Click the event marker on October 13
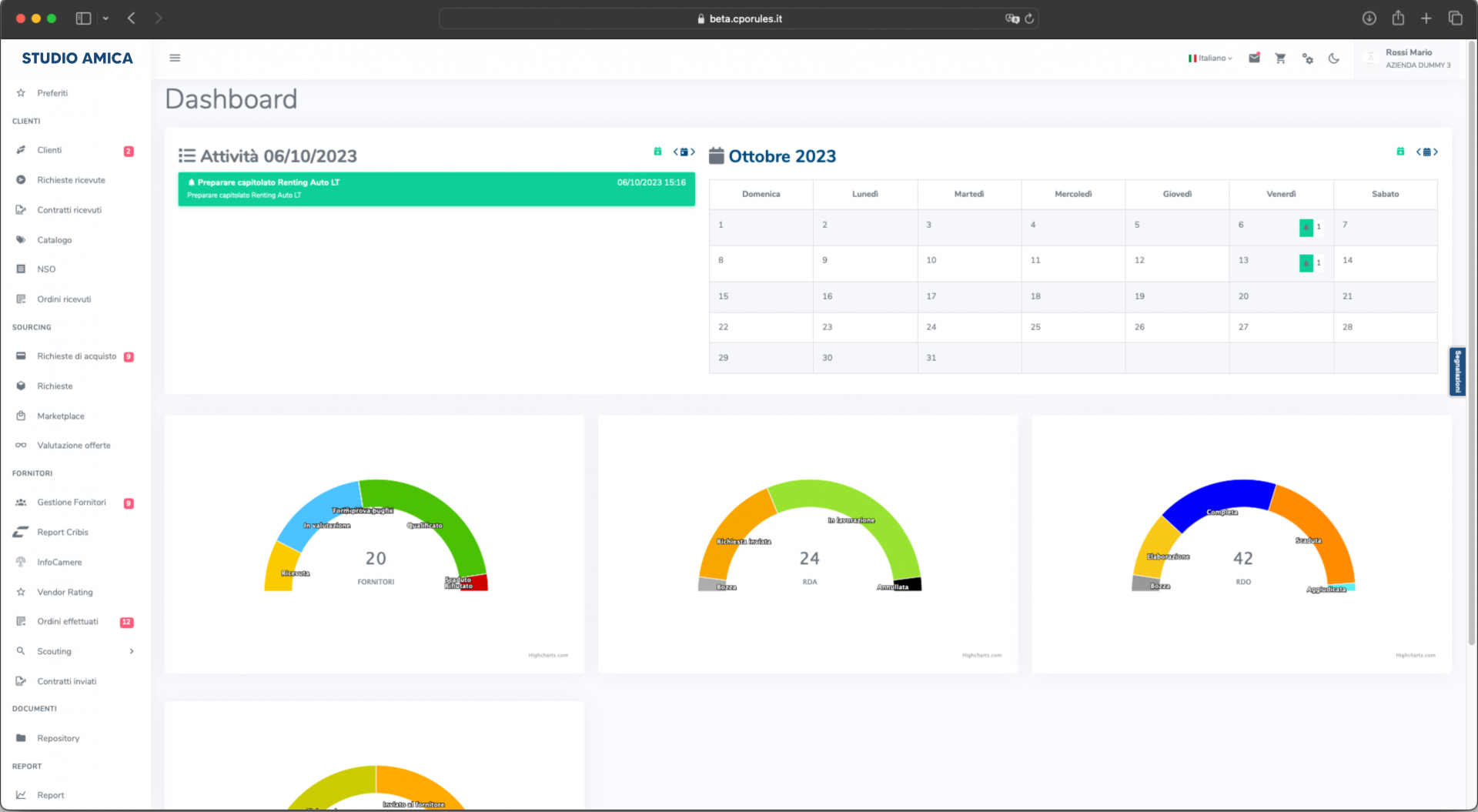1478x812 pixels. pos(1306,263)
